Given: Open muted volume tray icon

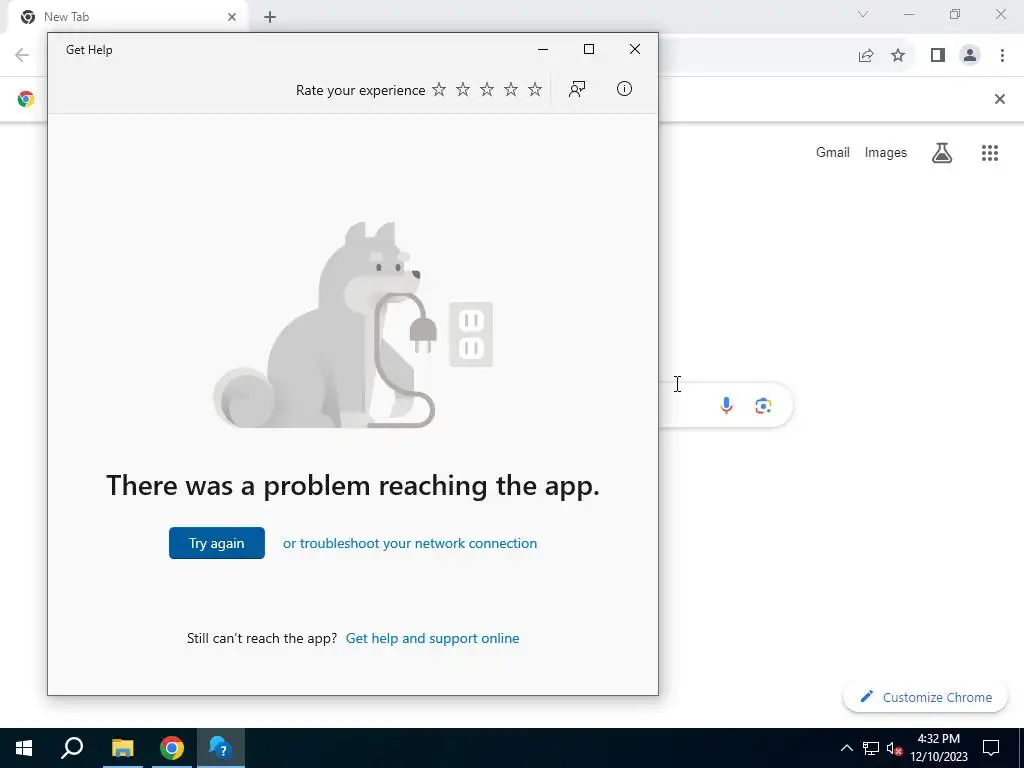Looking at the screenshot, I should 895,748.
